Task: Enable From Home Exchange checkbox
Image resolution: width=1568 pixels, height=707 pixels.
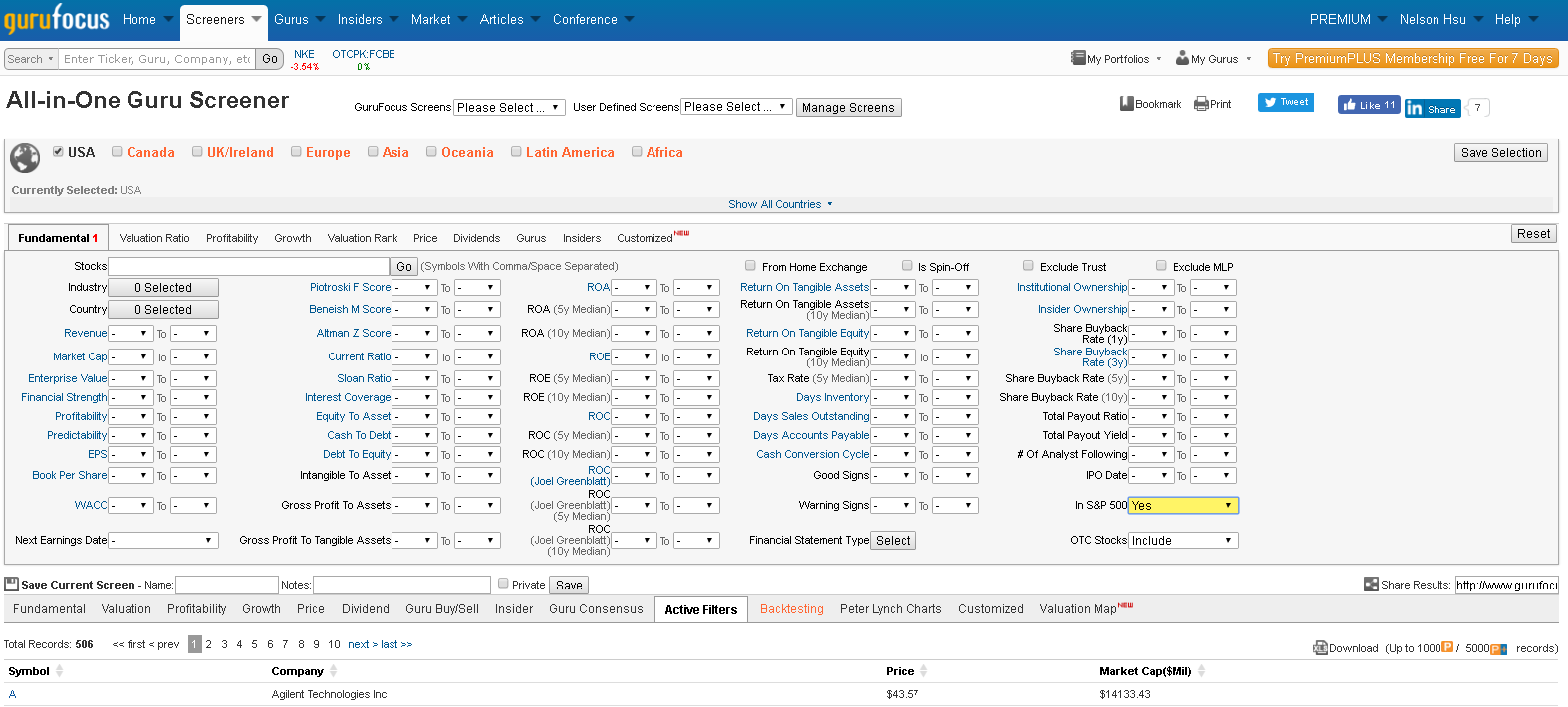Action: pos(750,265)
